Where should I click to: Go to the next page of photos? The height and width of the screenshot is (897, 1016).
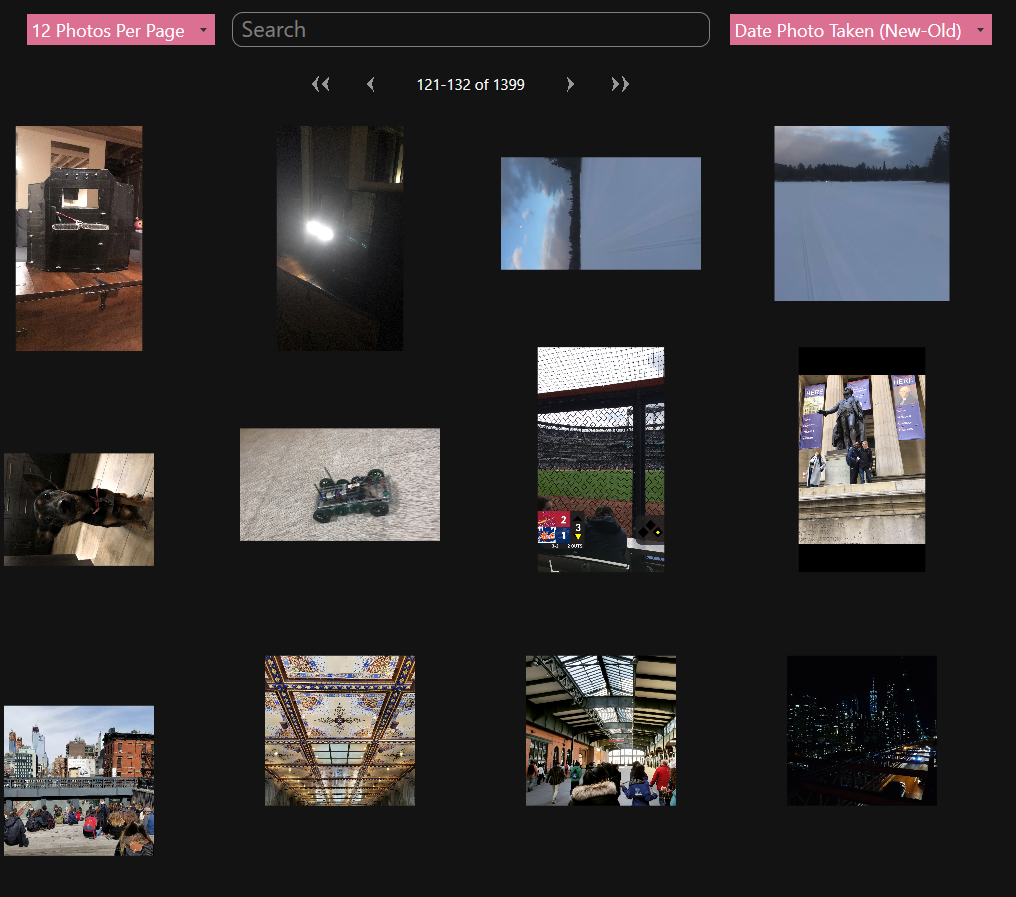tap(570, 85)
